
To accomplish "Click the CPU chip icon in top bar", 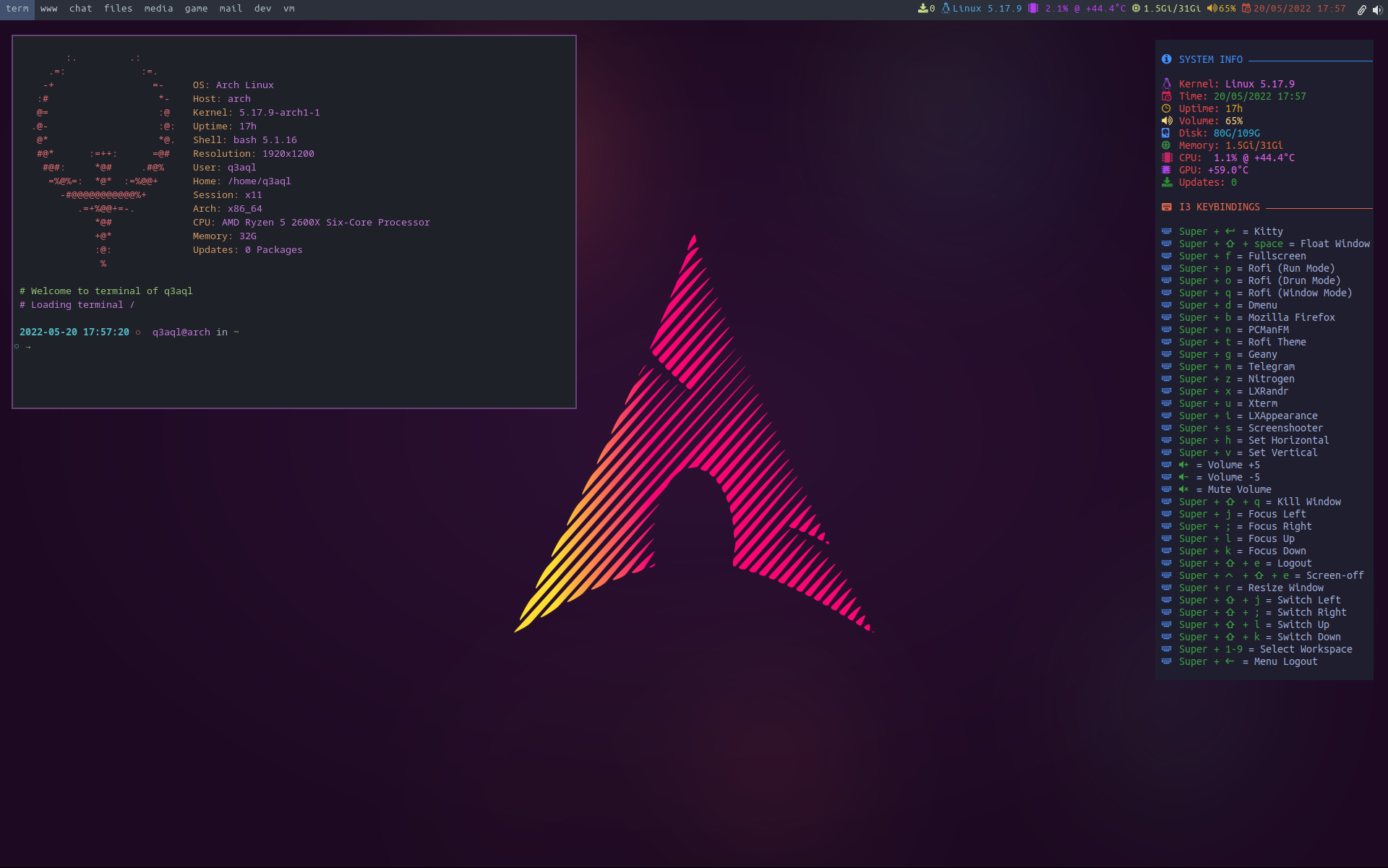I will click(x=1034, y=9).
